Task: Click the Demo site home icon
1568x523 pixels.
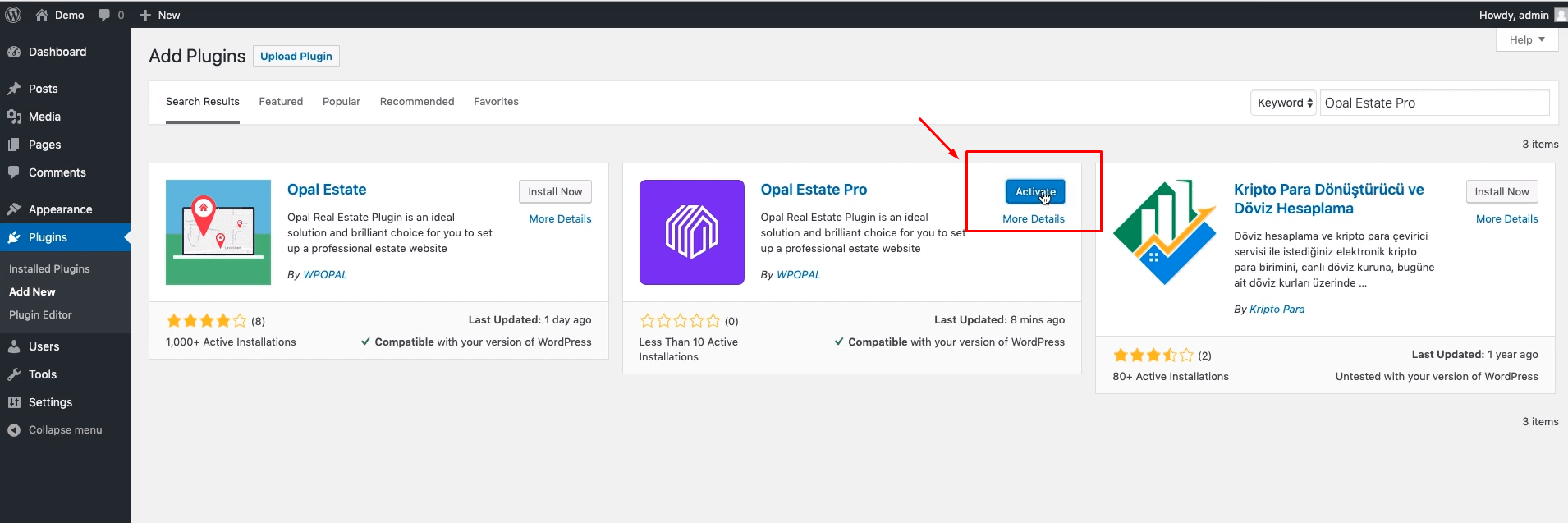Action: coord(42,15)
